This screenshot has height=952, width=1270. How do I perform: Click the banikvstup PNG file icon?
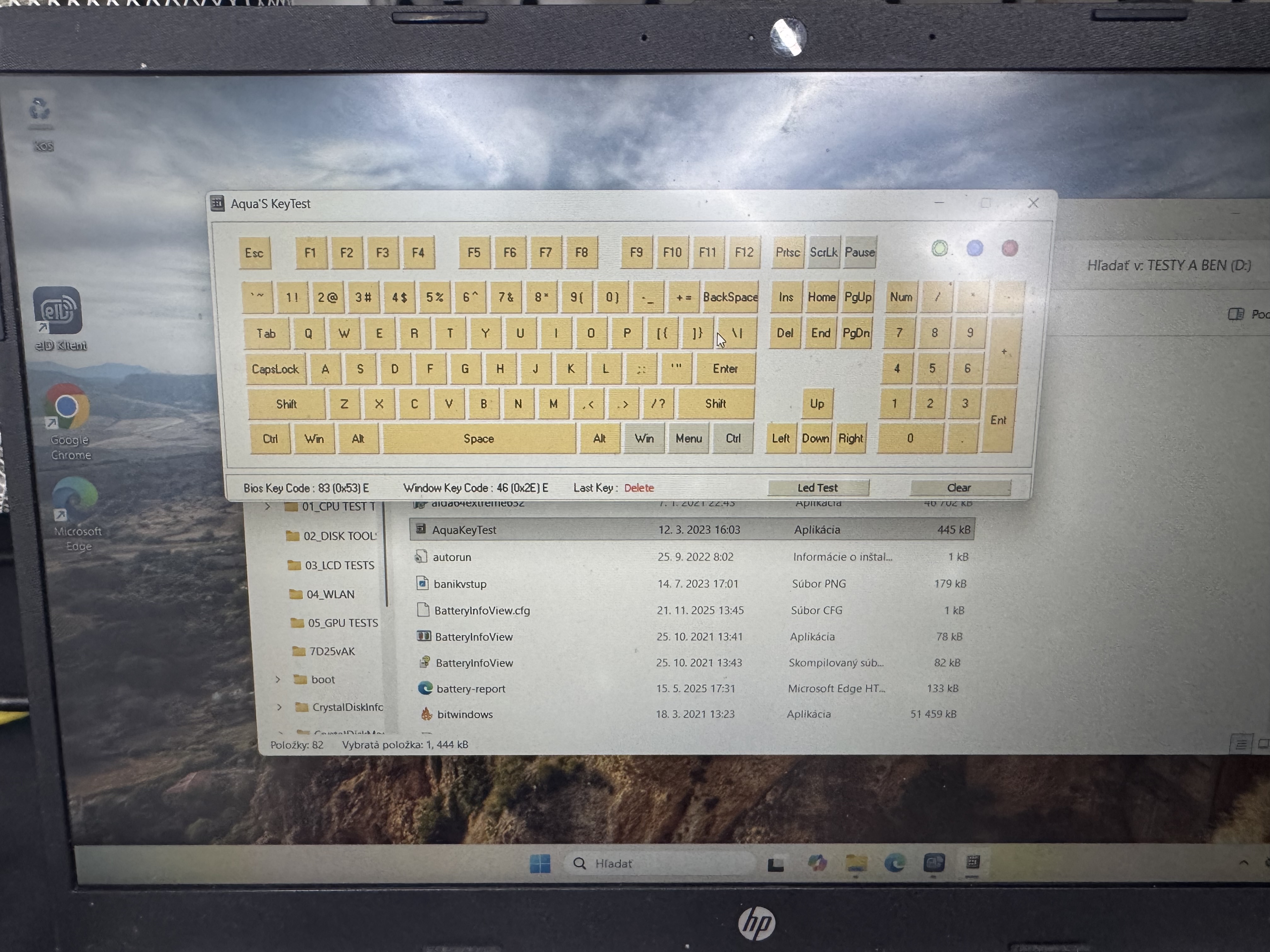(422, 584)
